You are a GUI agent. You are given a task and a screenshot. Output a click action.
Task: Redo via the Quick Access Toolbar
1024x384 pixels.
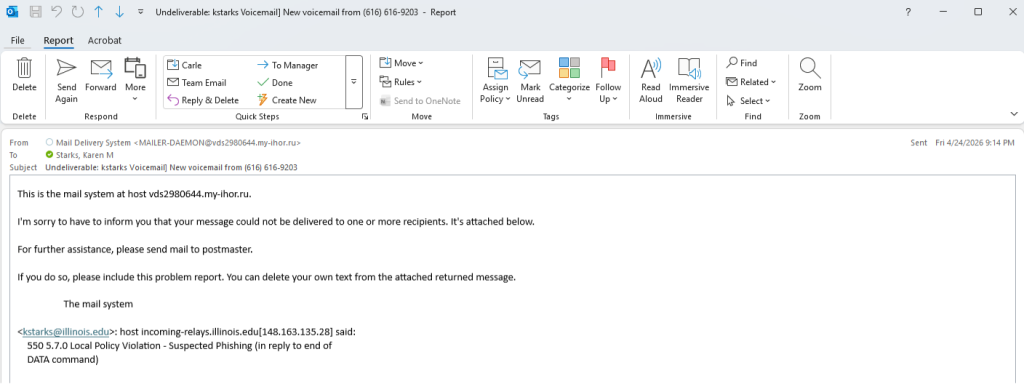(x=78, y=12)
